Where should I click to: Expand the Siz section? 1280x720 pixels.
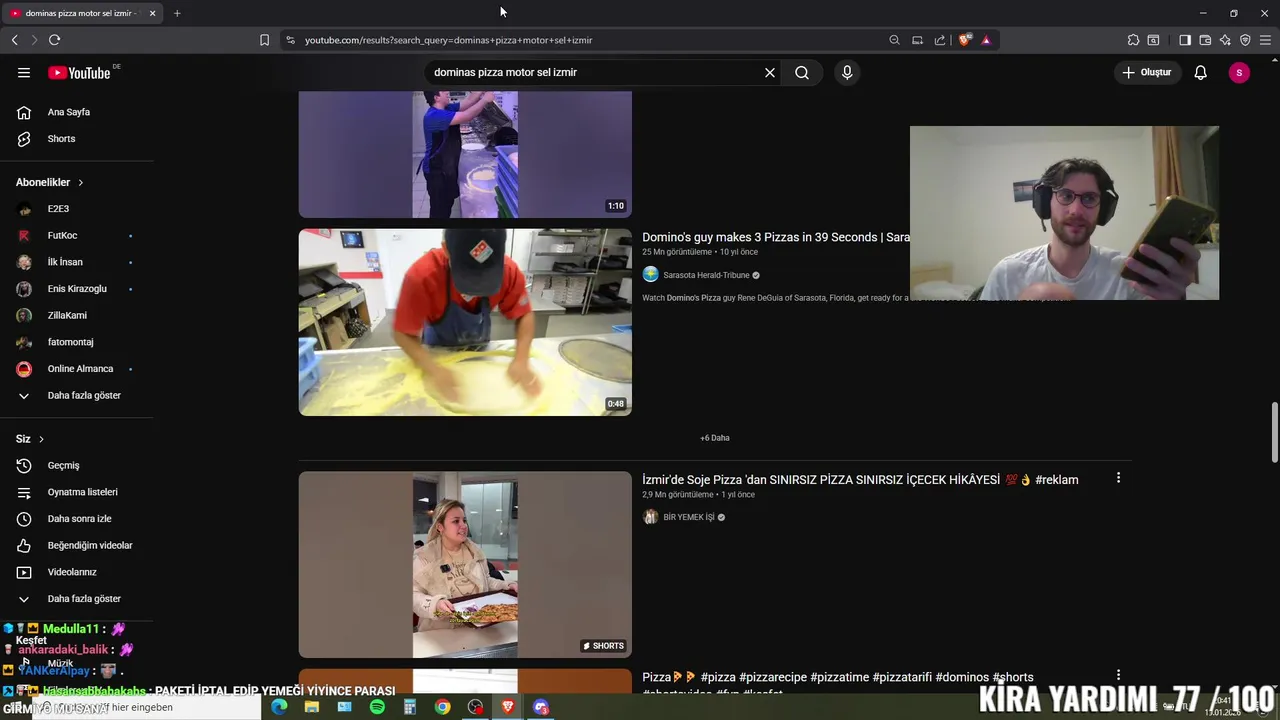click(x=30, y=439)
